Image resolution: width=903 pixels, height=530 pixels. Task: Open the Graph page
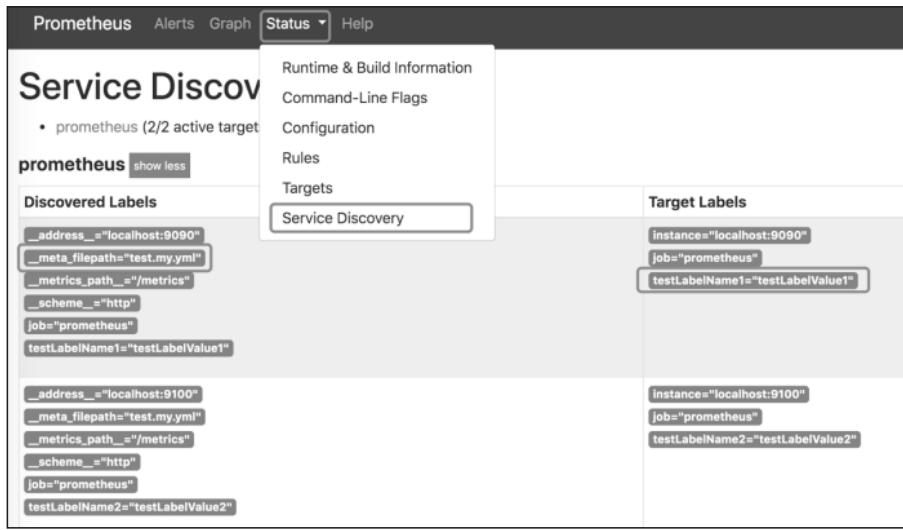click(x=230, y=24)
